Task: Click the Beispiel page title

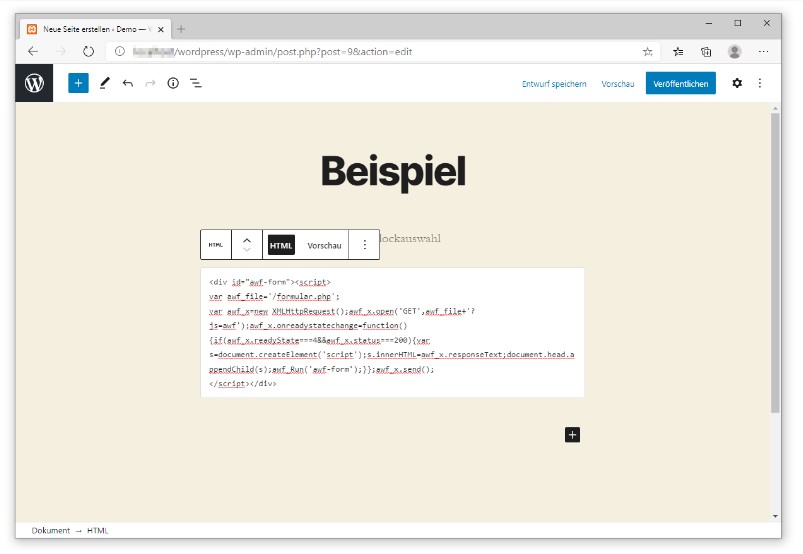Action: tap(393, 172)
